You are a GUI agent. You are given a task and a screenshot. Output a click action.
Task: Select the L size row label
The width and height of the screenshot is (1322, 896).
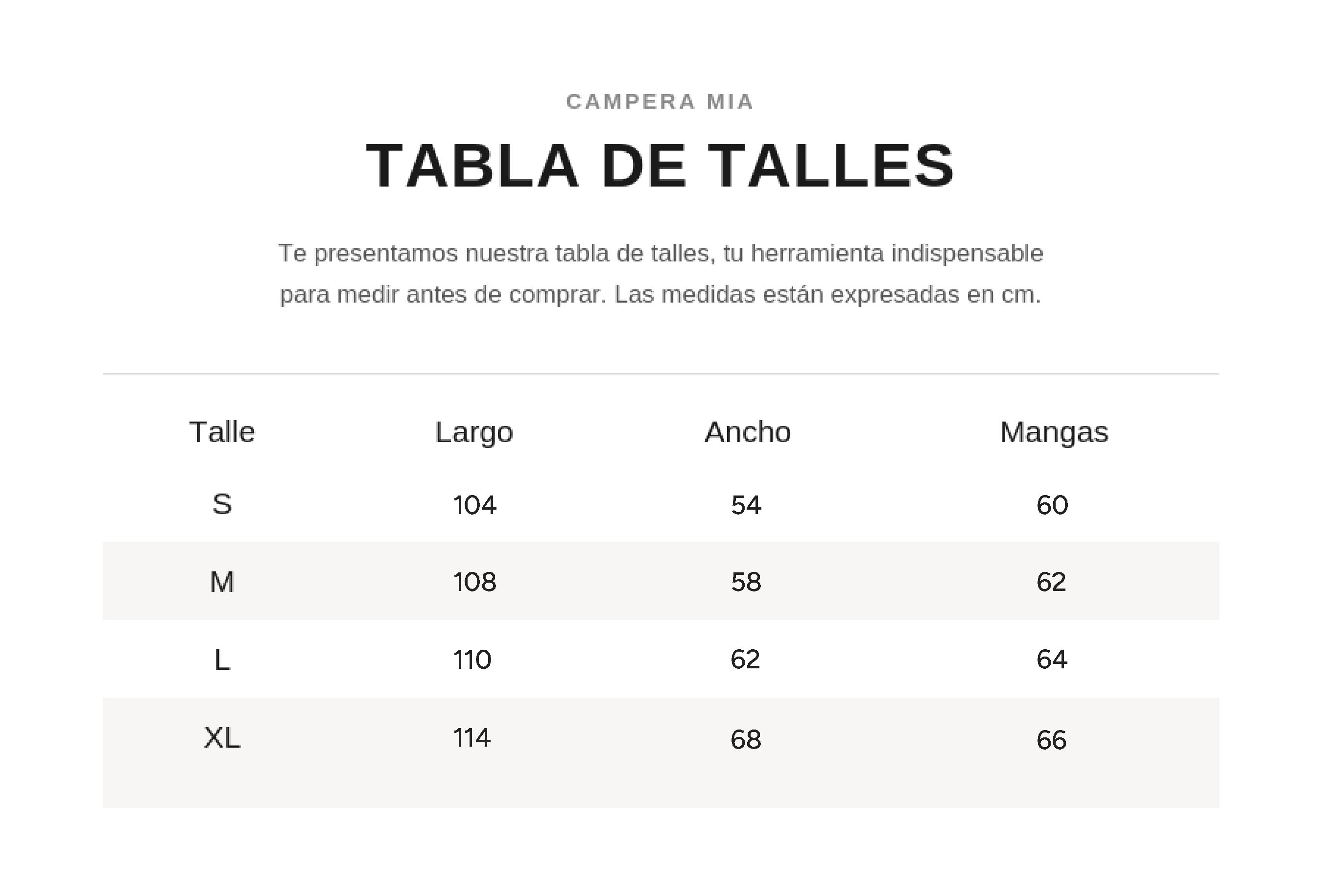pyautogui.click(x=222, y=660)
